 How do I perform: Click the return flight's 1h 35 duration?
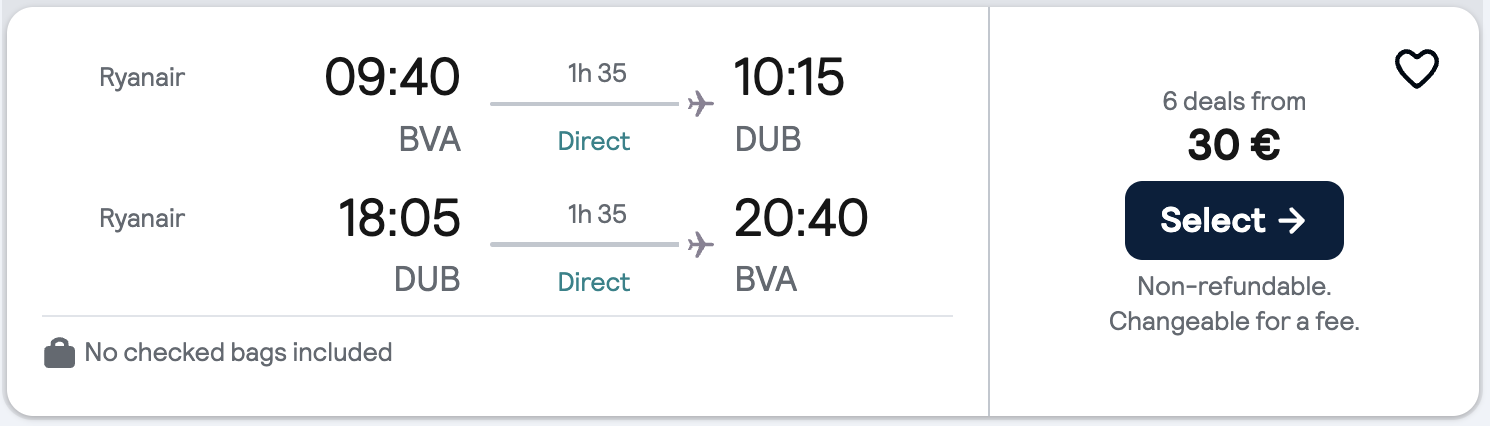(597, 214)
